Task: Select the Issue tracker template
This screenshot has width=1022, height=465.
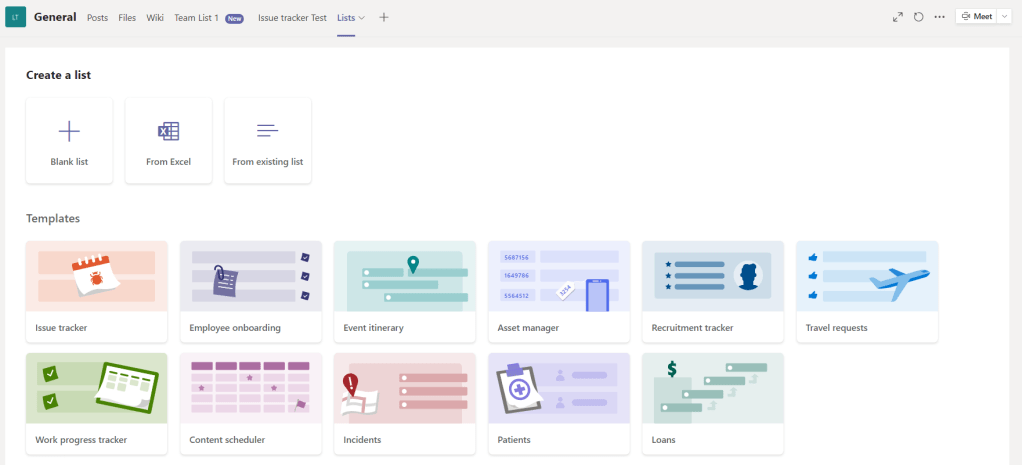Action: (x=97, y=291)
